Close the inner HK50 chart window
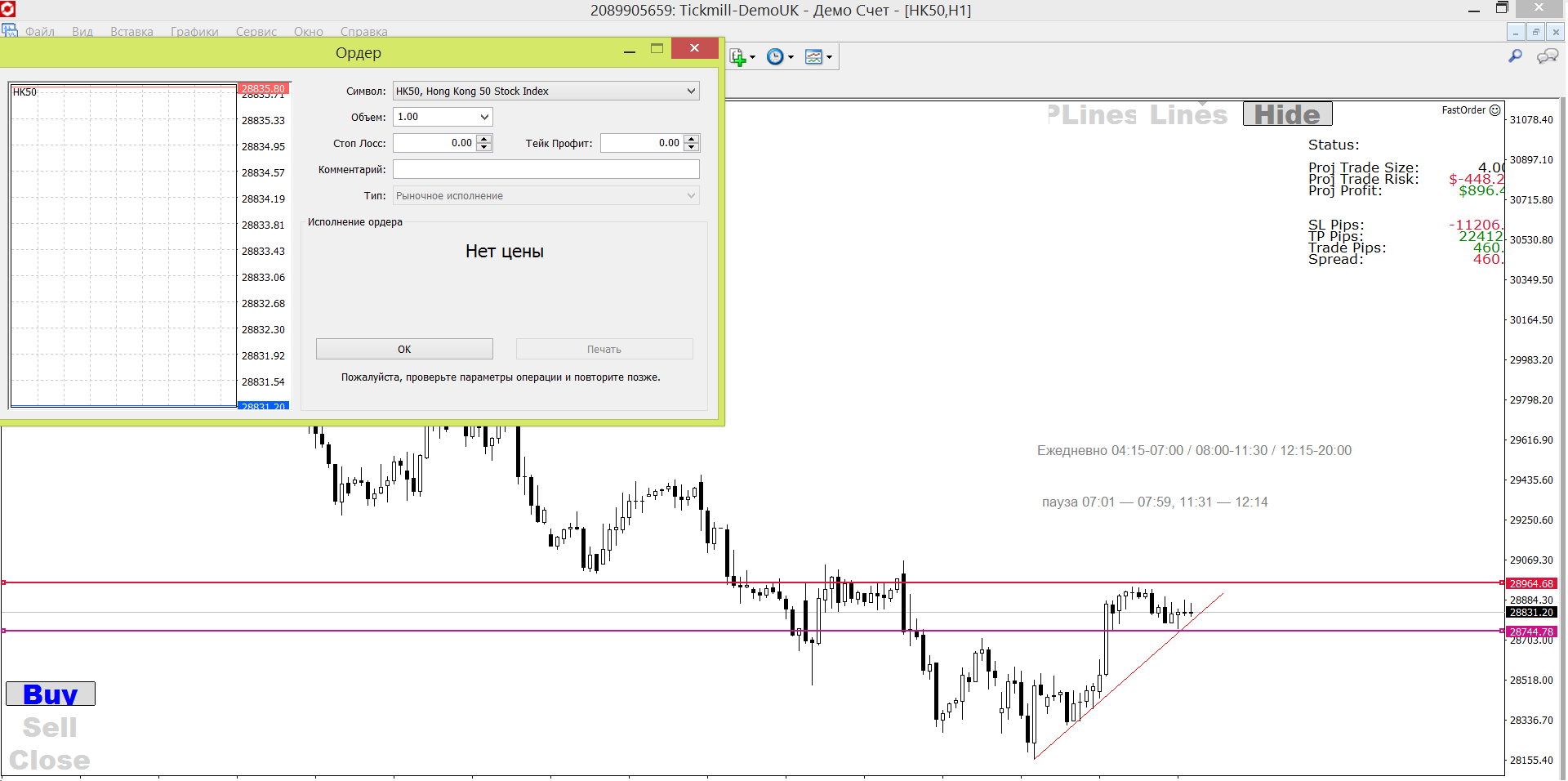The image size is (1568, 781). point(1556,32)
